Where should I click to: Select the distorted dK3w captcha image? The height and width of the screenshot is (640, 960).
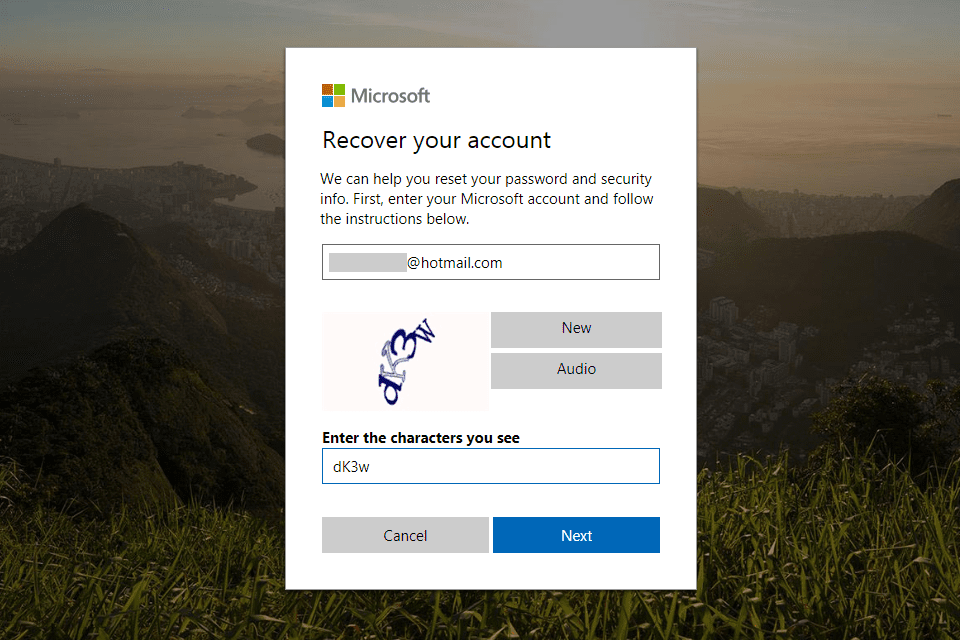click(405, 361)
